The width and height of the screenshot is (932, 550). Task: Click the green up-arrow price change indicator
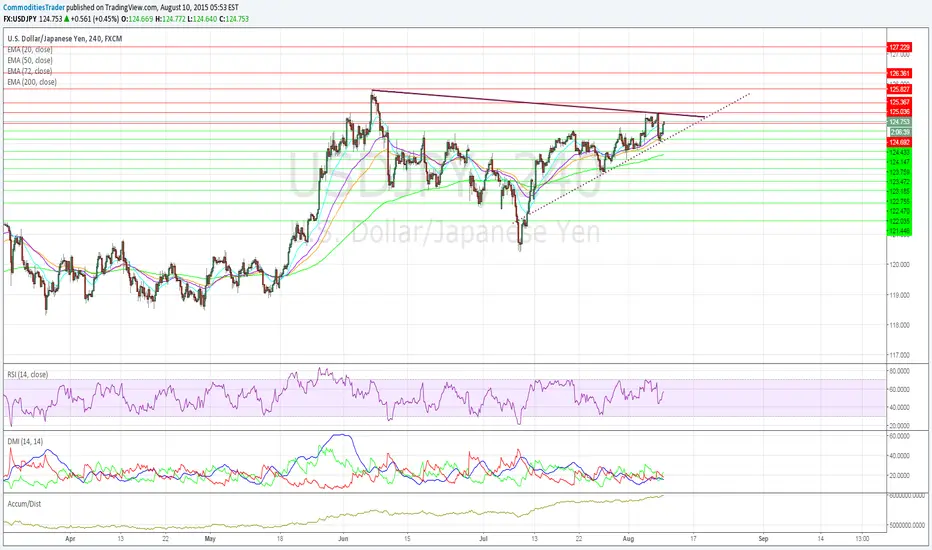click(67, 19)
